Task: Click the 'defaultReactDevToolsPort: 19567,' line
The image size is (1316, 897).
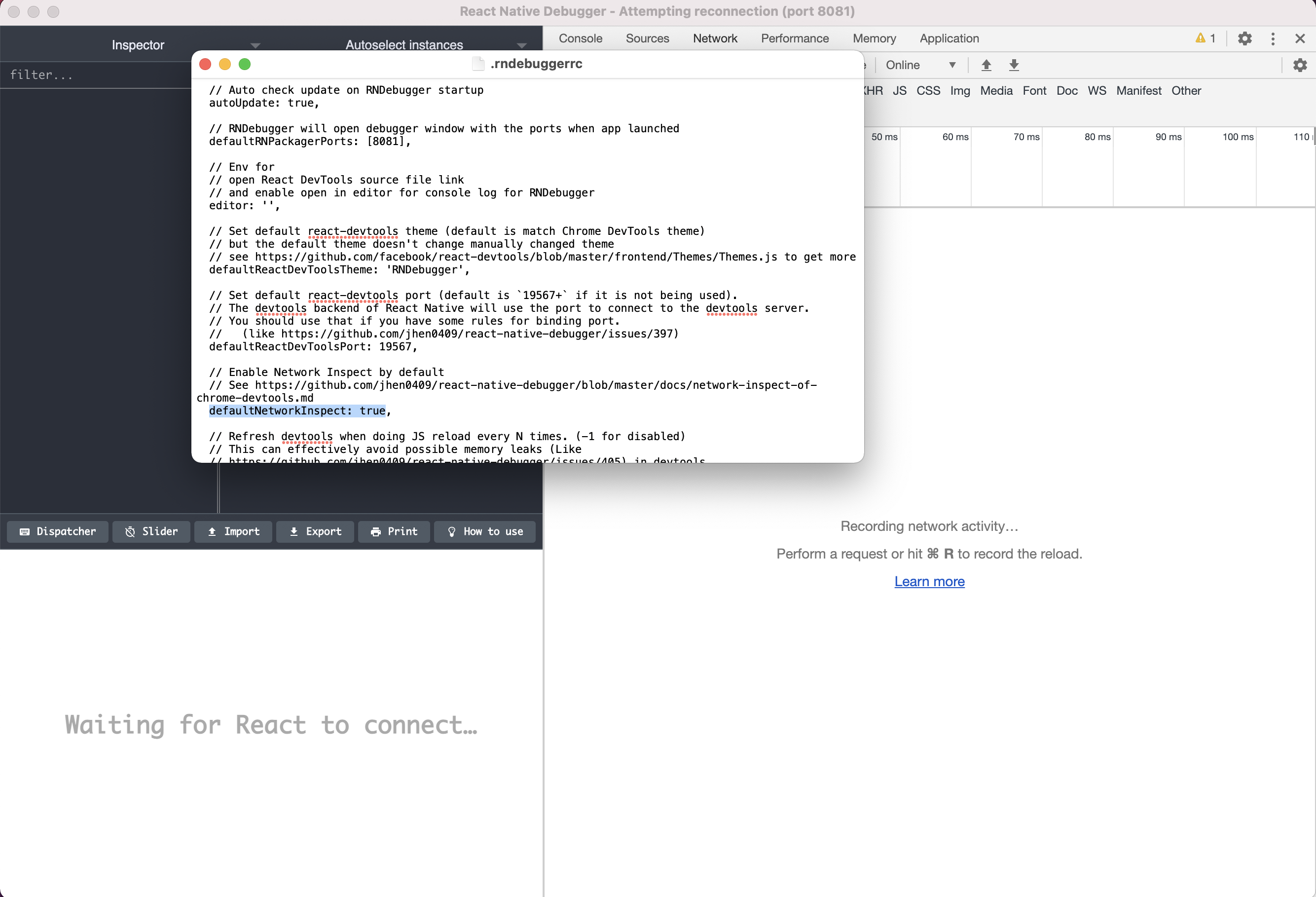Action: coord(313,346)
